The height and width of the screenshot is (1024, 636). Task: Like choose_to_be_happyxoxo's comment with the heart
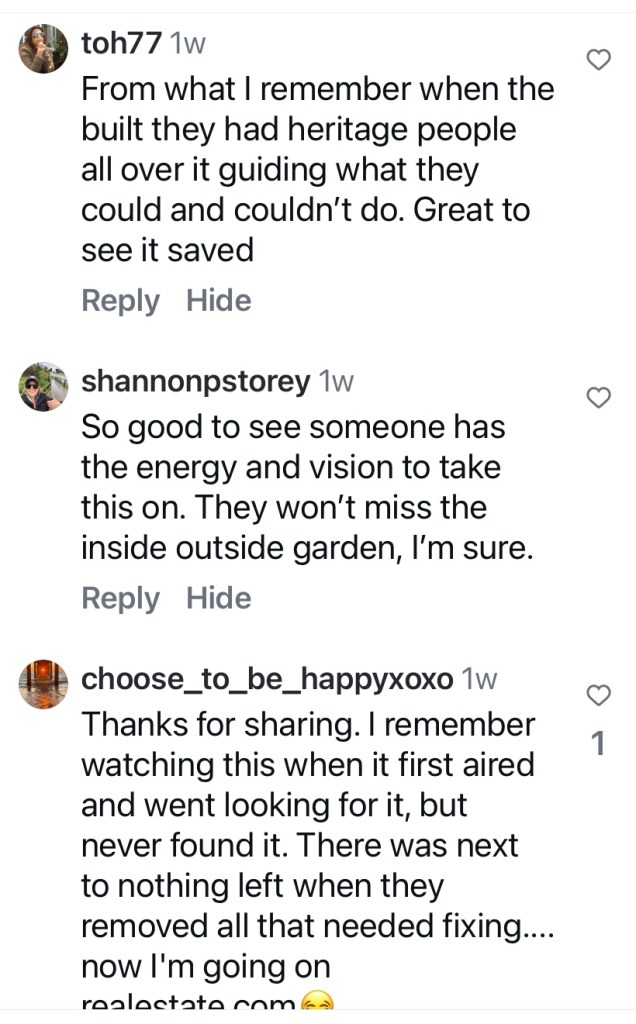coord(597,695)
